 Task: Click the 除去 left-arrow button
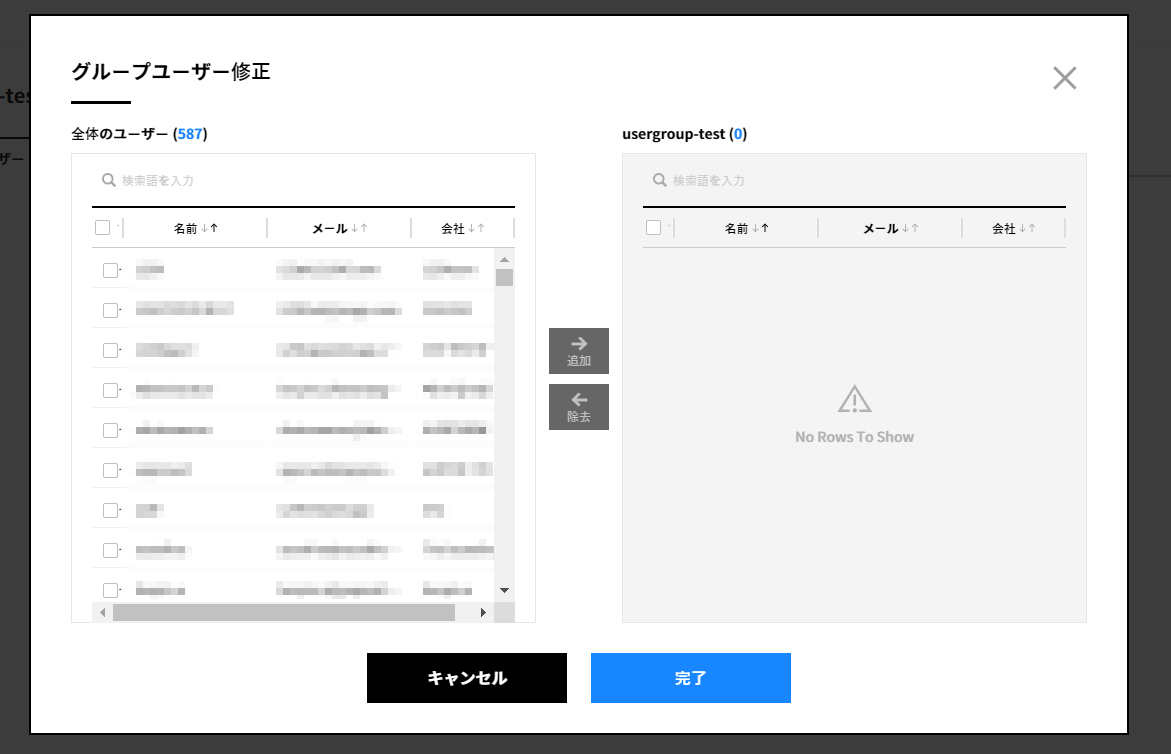point(579,407)
